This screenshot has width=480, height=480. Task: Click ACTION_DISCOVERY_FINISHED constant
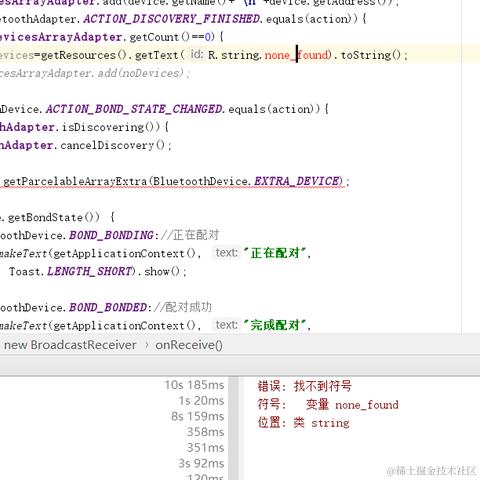coord(172,19)
